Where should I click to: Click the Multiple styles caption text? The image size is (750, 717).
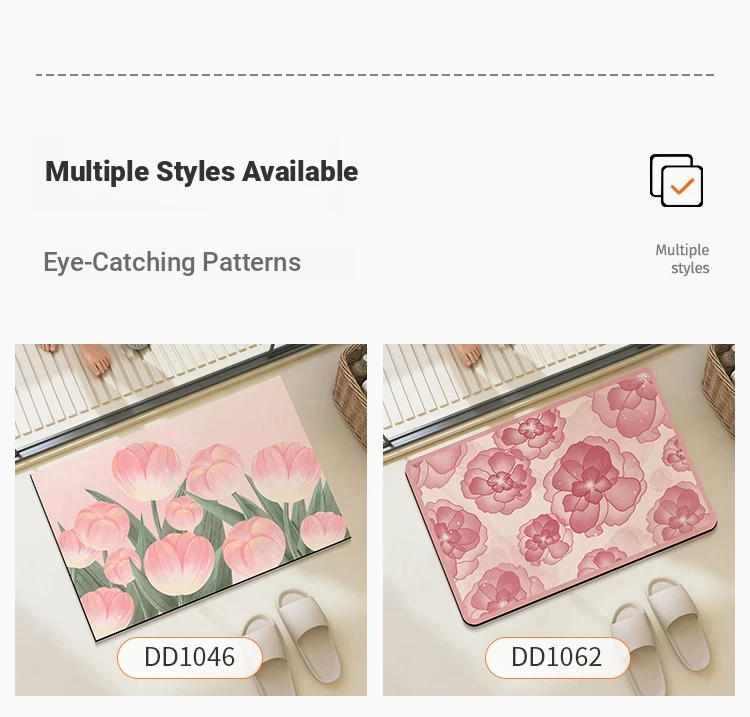(x=682, y=259)
